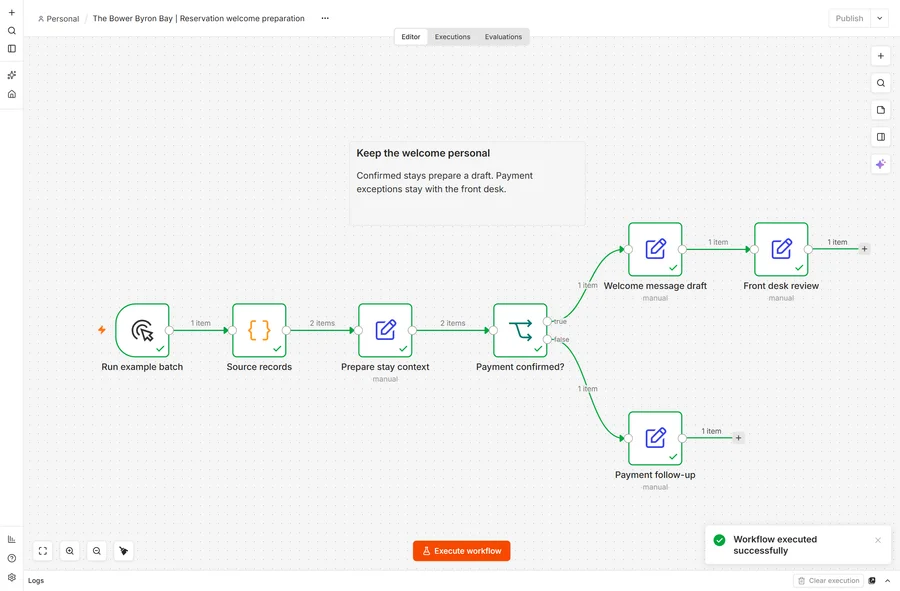Click the Publish button
The height and width of the screenshot is (591, 900).
click(x=849, y=18)
